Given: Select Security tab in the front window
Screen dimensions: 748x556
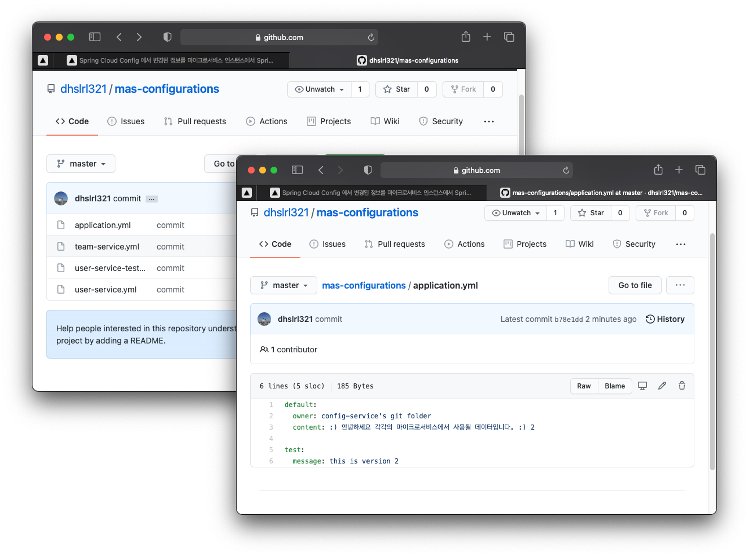Looking at the screenshot, I should [634, 244].
